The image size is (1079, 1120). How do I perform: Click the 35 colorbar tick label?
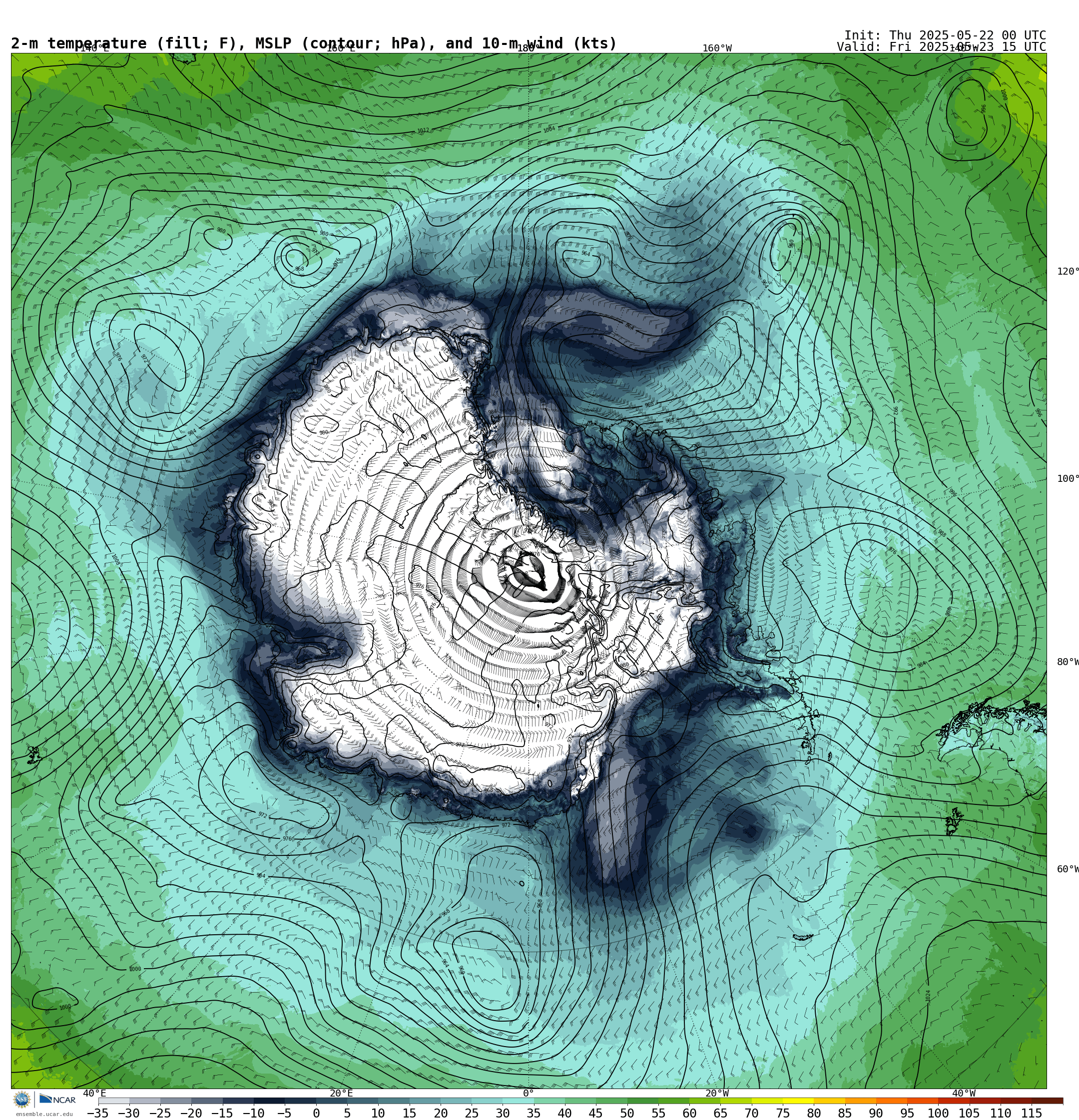pos(534,1113)
